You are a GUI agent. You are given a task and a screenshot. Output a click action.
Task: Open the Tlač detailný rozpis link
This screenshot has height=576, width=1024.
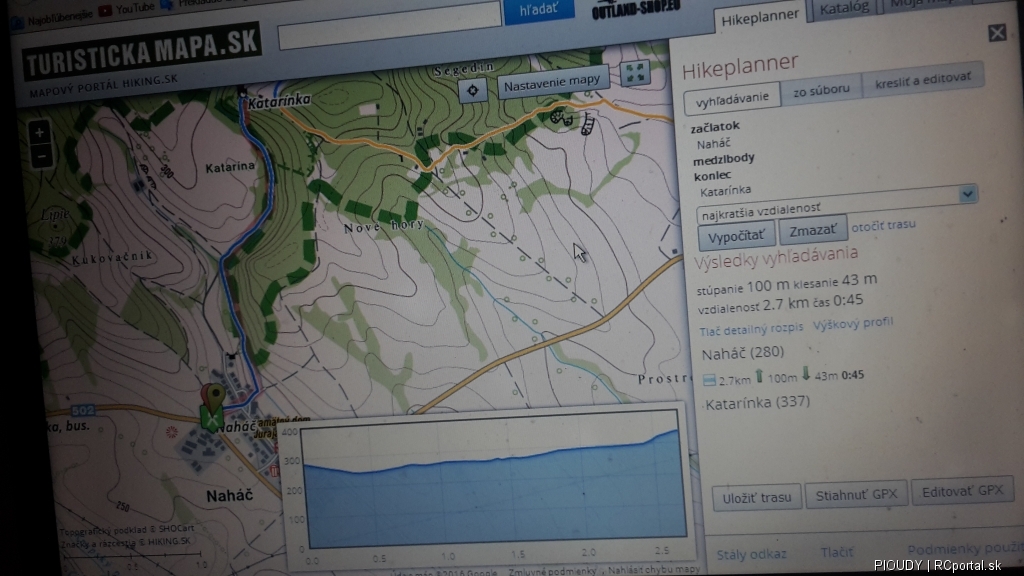click(751, 330)
